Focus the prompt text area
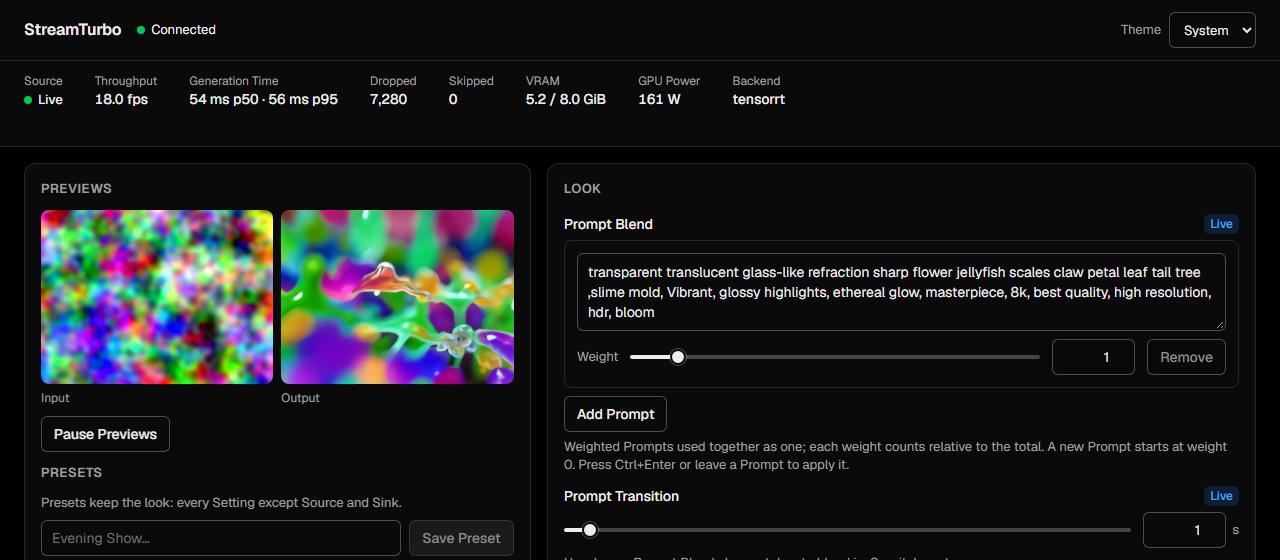The image size is (1280, 560). [901, 292]
